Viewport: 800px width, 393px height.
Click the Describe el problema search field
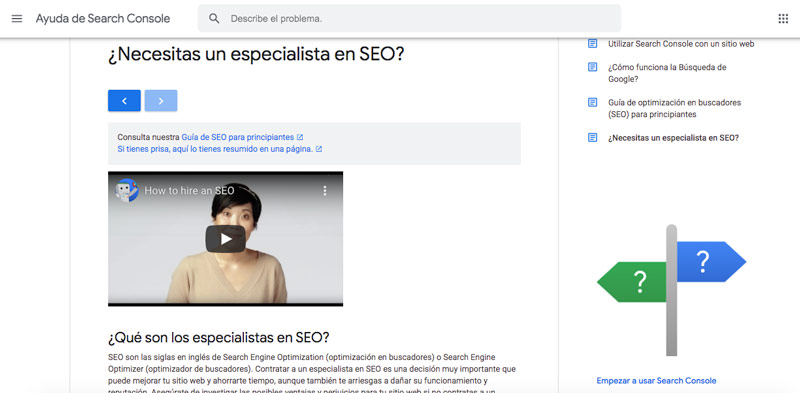click(409, 19)
